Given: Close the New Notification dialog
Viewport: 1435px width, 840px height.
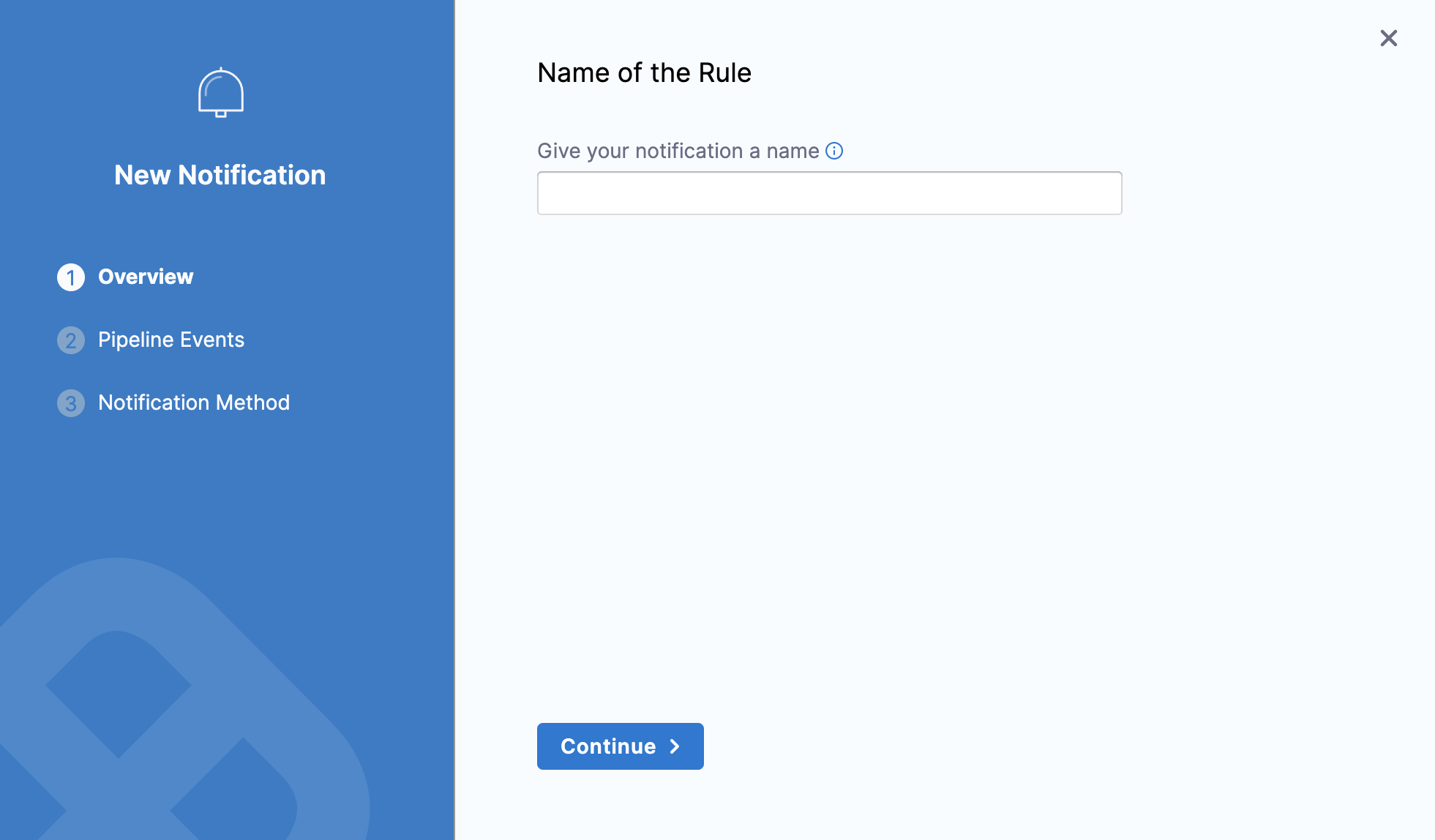Looking at the screenshot, I should click(1388, 38).
